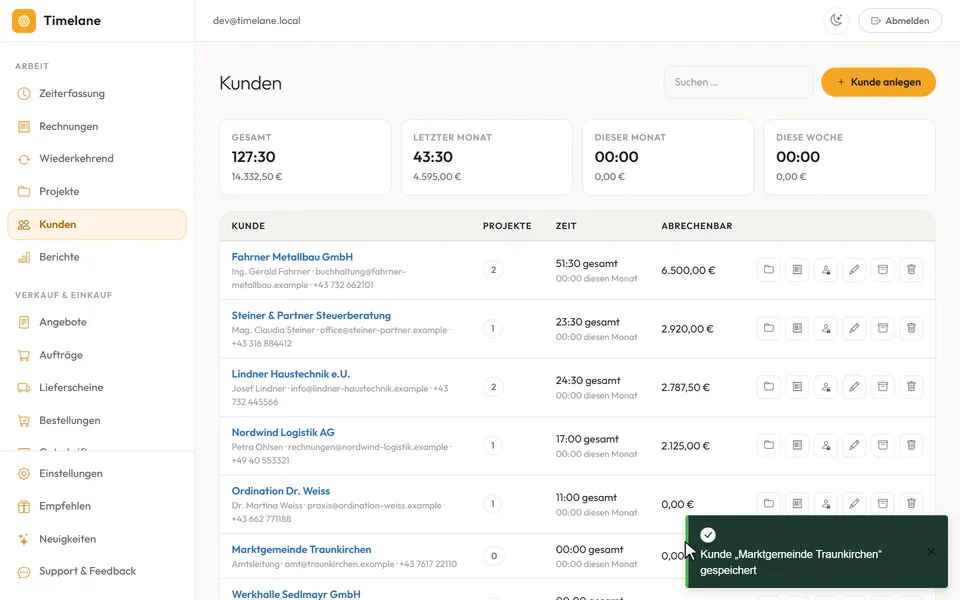The width and height of the screenshot is (960, 600).
Task: Click the 'Gesamt' stats card showing 127:30
Action: click(305, 157)
